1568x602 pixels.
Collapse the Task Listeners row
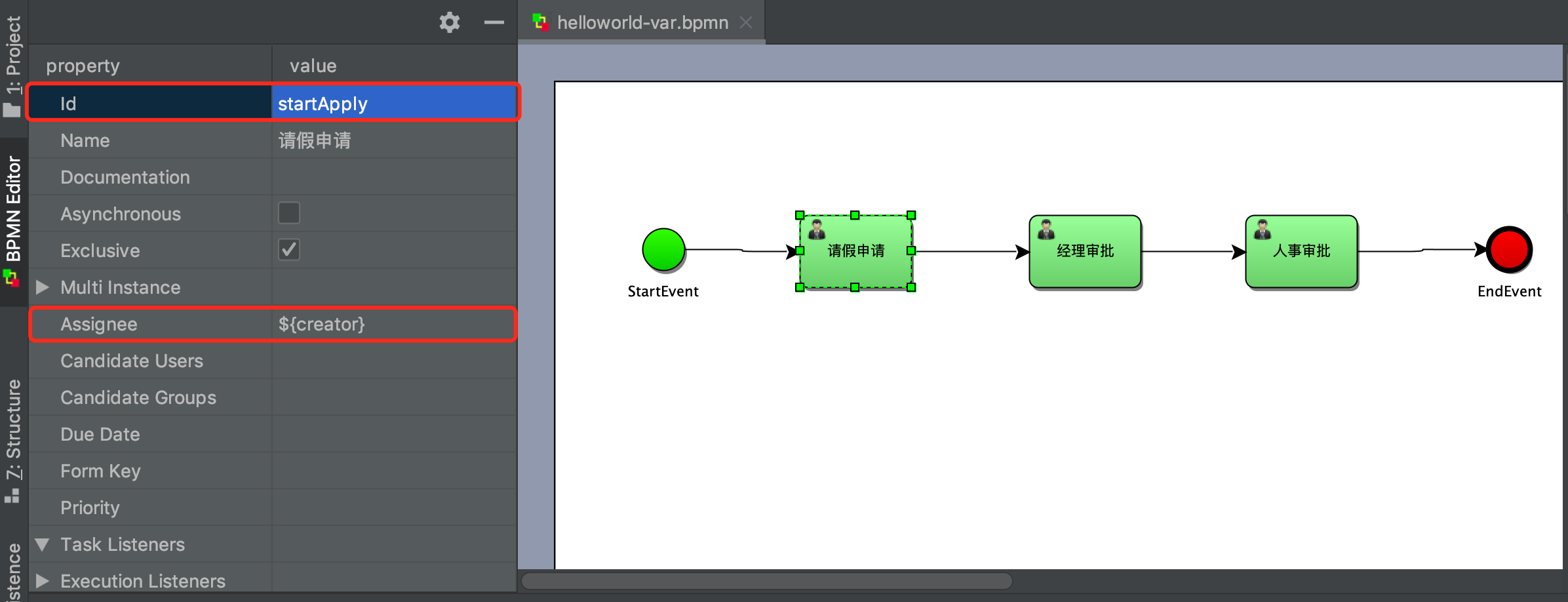[x=43, y=544]
